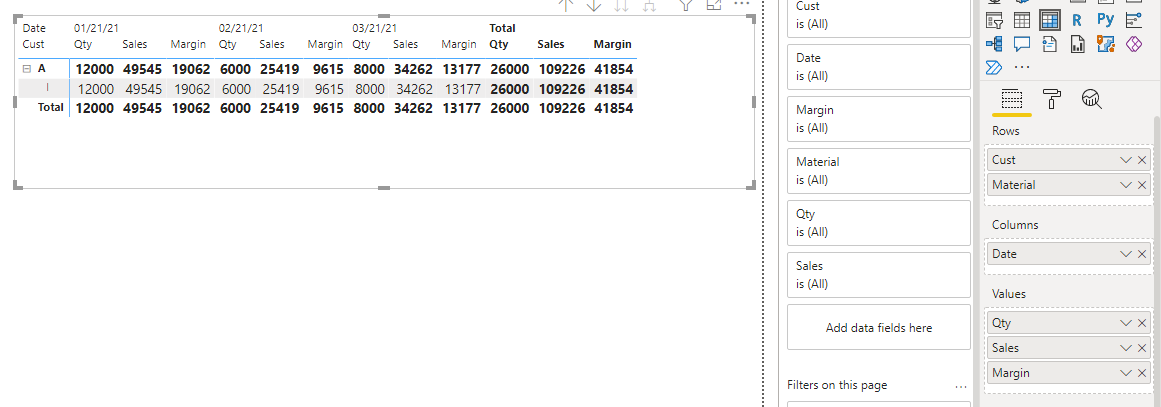This screenshot has width=1161, height=407.
Task: Open Get more visuals ellipsis
Action: pyautogui.click(x=1022, y=68)
